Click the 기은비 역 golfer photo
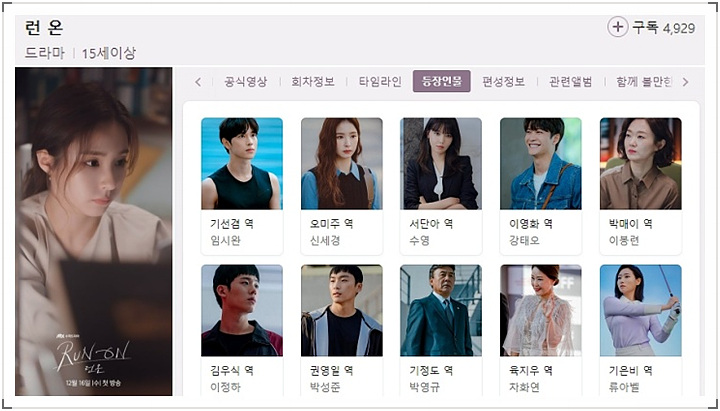The height and width of the screenshot is (411, 720). 641,310
